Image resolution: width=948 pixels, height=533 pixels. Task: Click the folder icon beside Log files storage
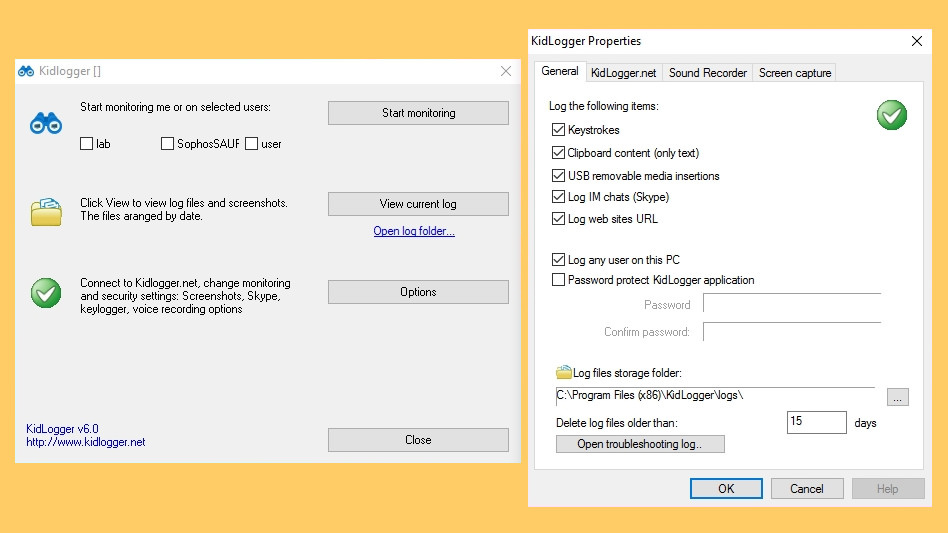pos(564,373)
